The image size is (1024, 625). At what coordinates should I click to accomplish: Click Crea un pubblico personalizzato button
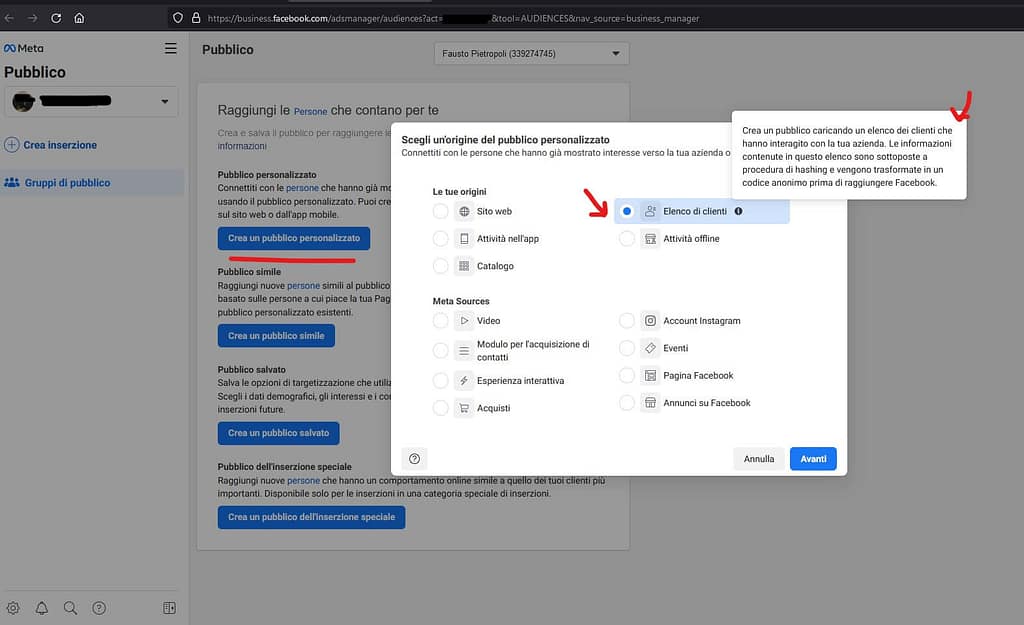pos(294,238)
